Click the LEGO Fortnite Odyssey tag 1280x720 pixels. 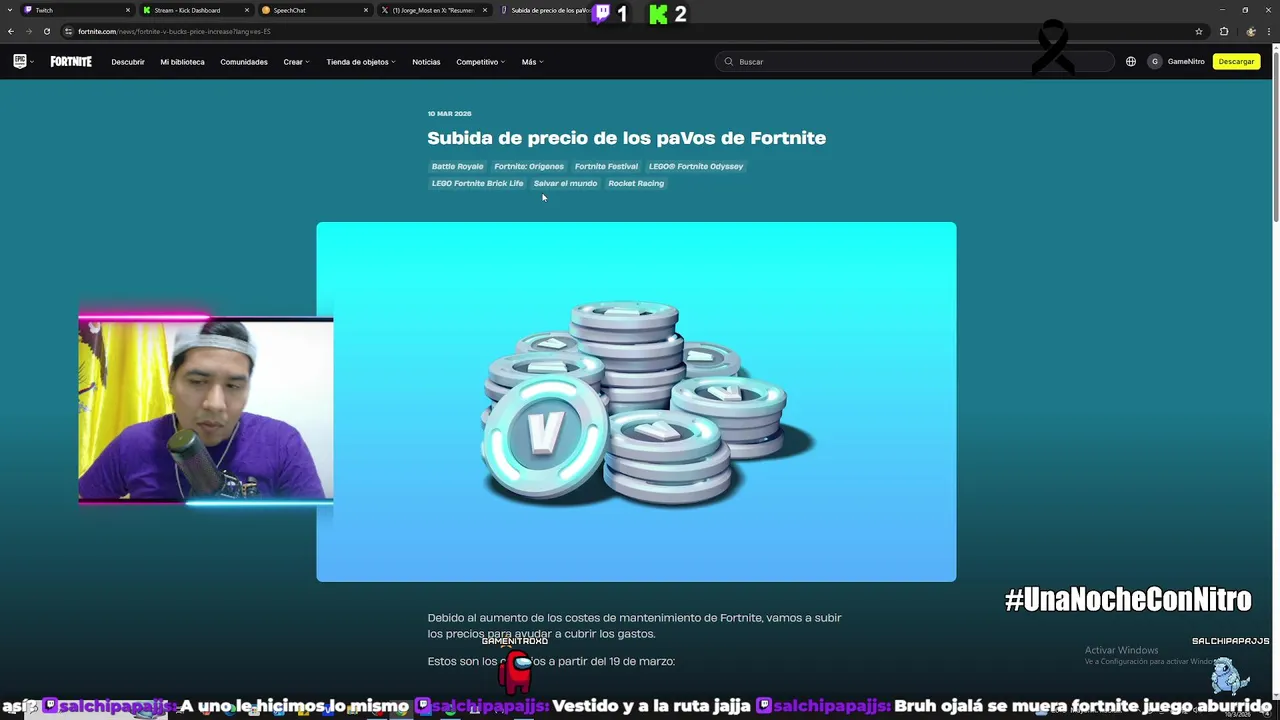click(696, 166)
